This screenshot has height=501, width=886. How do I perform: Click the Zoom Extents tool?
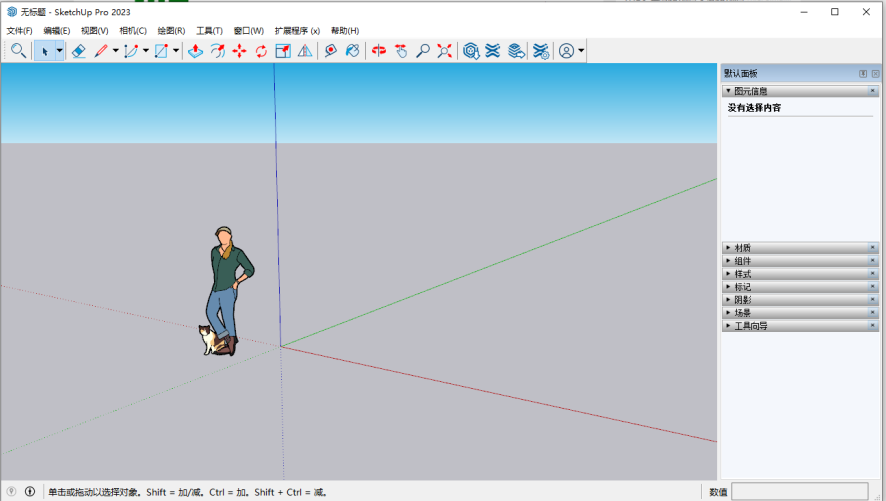445,51
